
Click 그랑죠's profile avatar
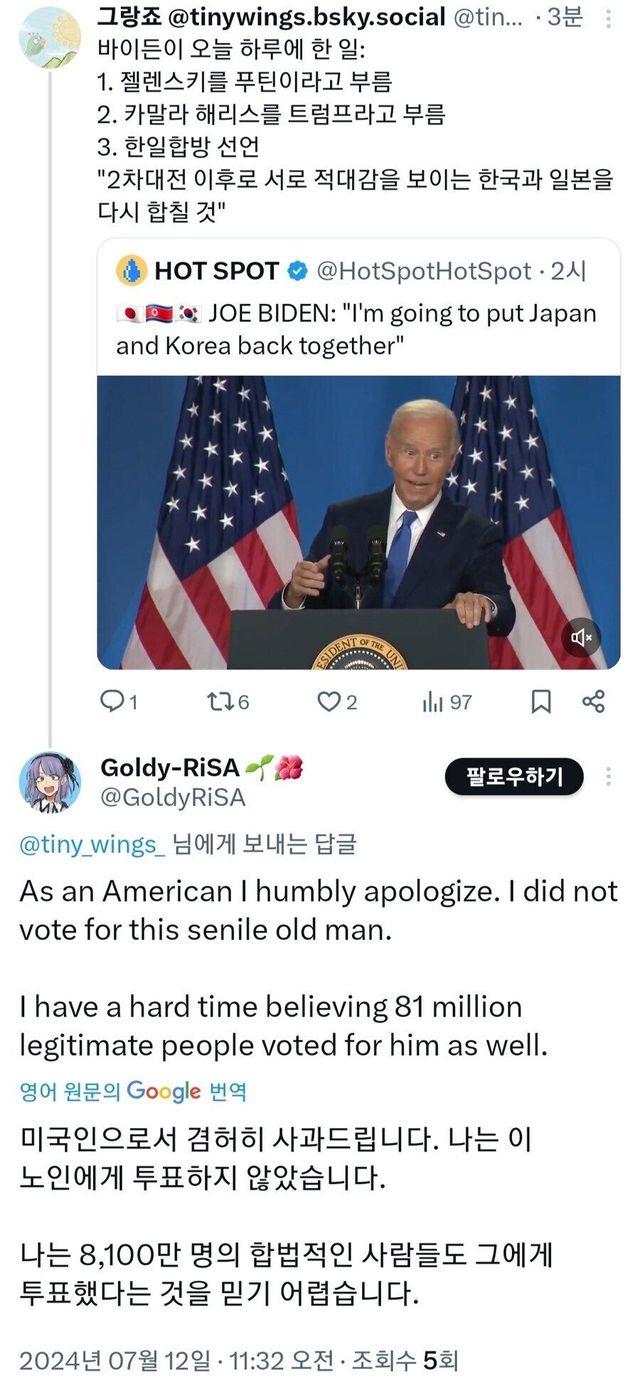(x=49, y=37)
